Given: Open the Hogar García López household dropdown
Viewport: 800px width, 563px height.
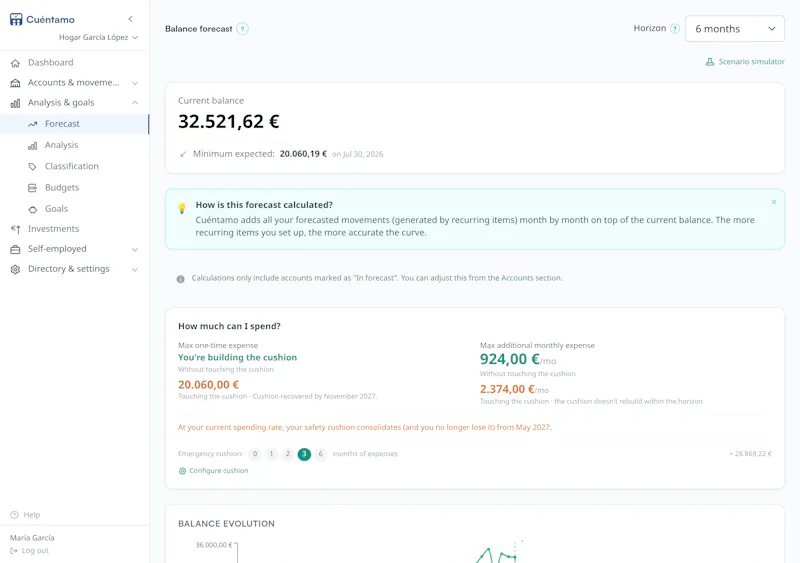Looking at the screenshot, I should tap(98, 37).
